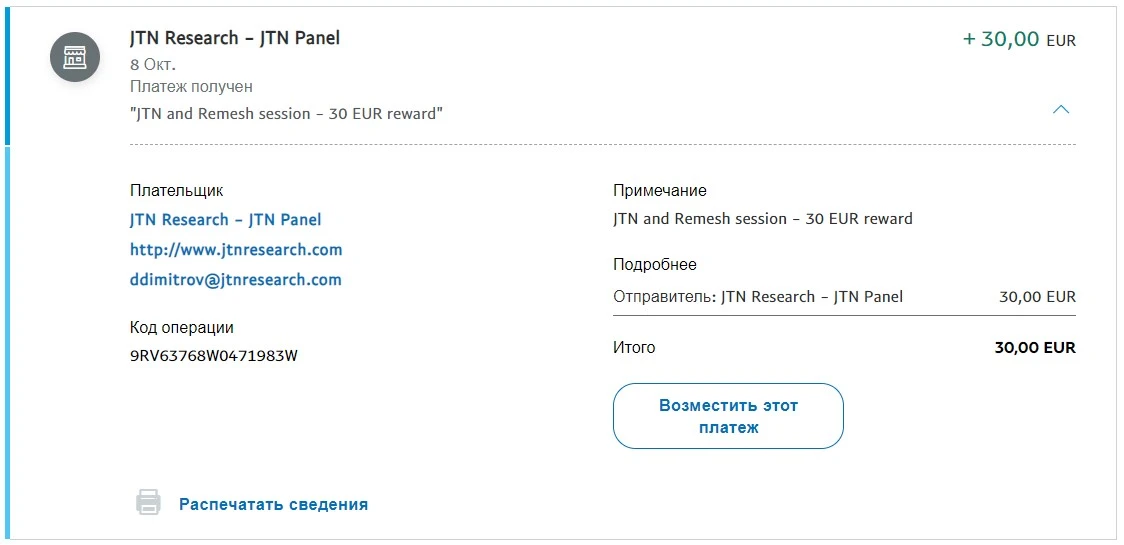Viewport: 1124px width, 545px height.
Task: Open the http://www.jtnresearch.com website link
Action: pyautogui.click(x=236, y=250)
